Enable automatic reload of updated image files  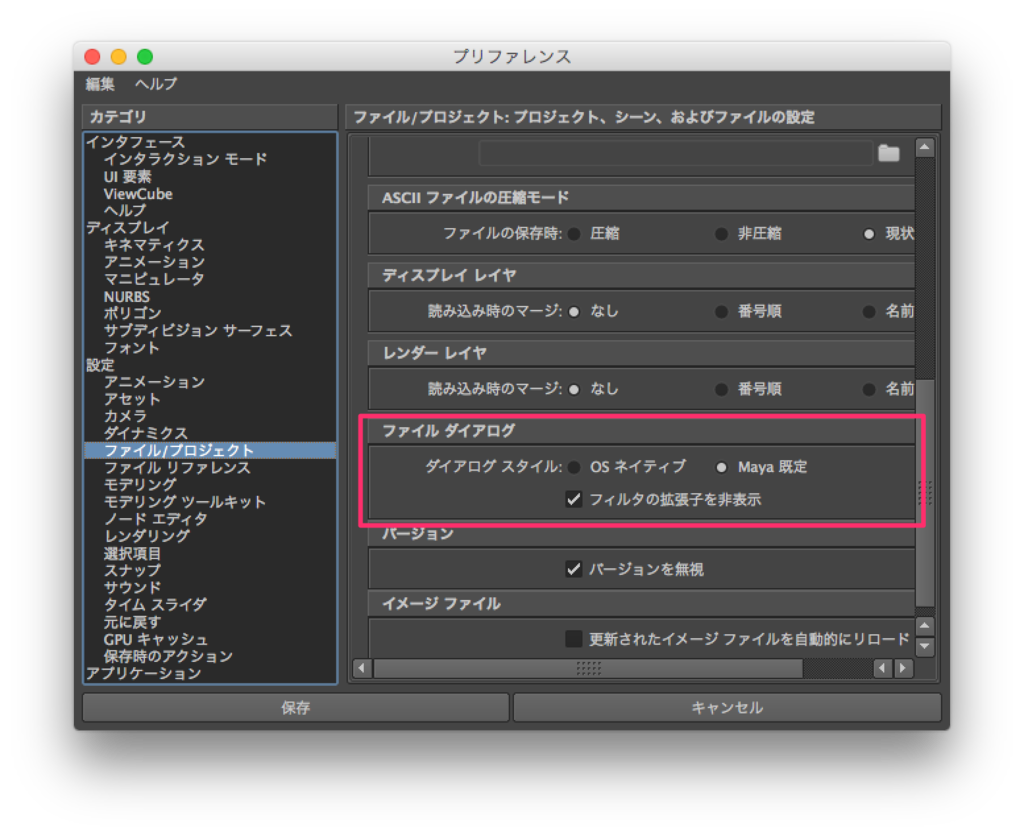(x=573, y=638)
